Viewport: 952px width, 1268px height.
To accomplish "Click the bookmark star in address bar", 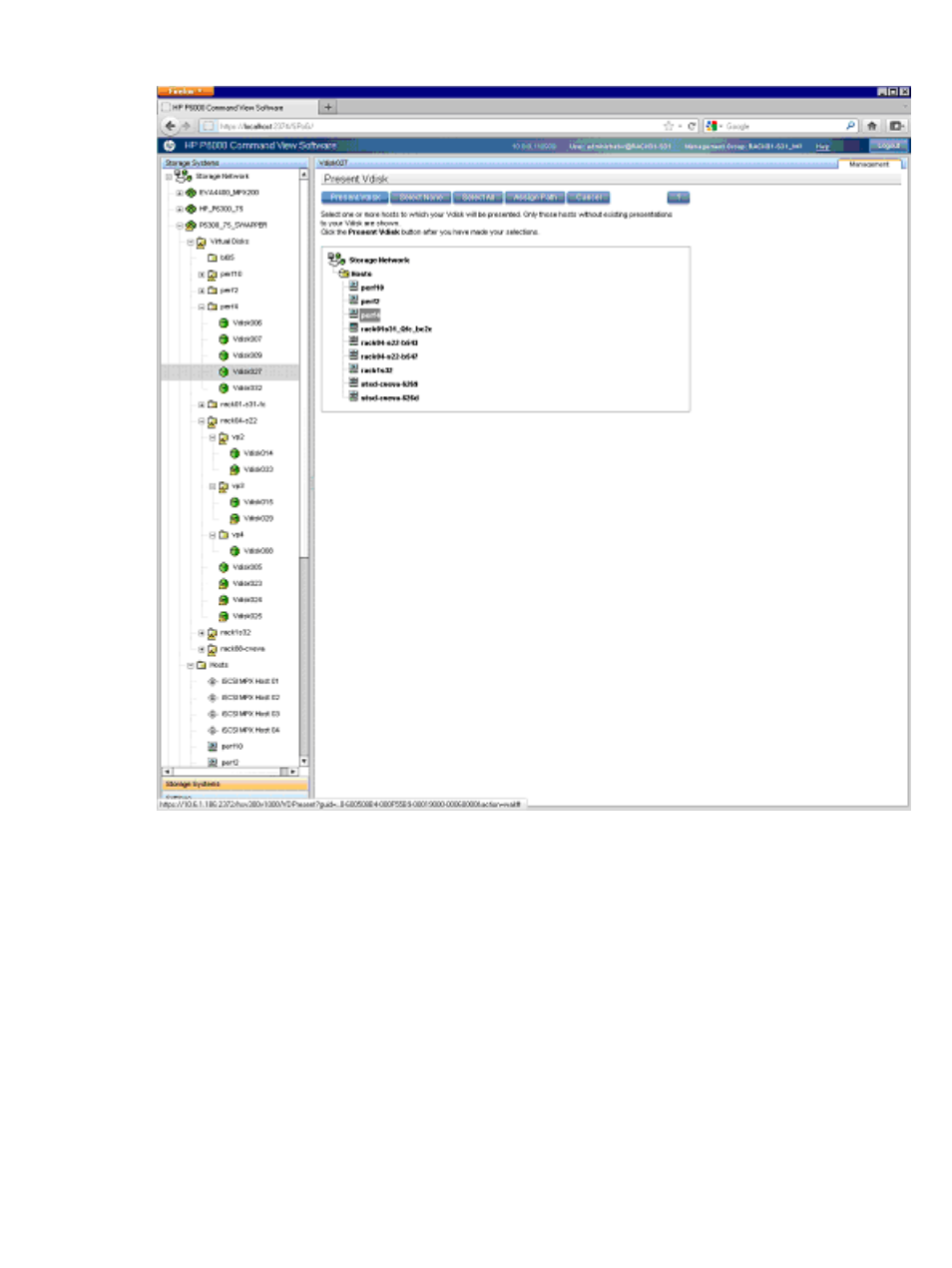I will (x=669, y=126).
